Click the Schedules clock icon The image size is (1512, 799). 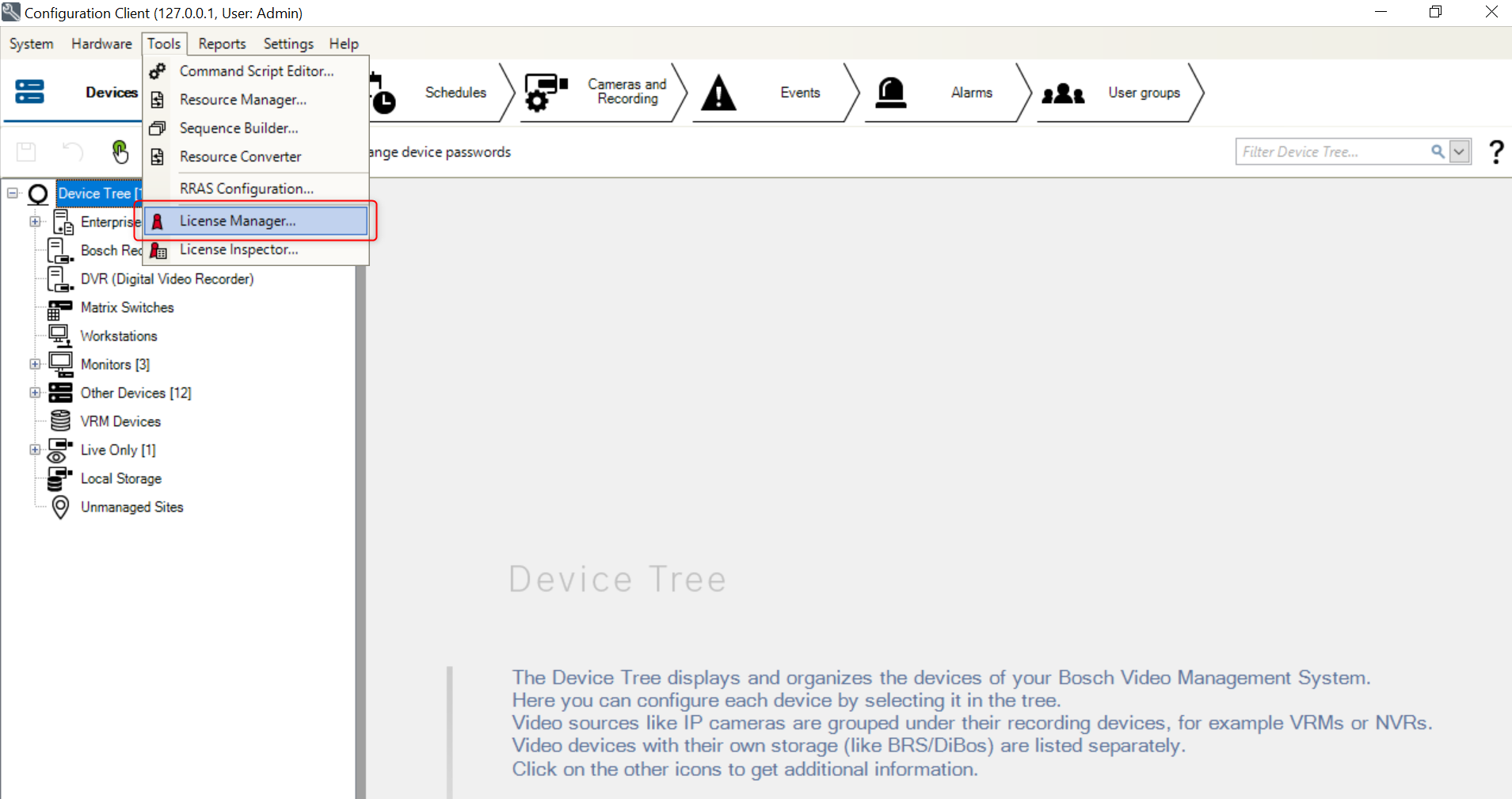[x=383, y=94]
